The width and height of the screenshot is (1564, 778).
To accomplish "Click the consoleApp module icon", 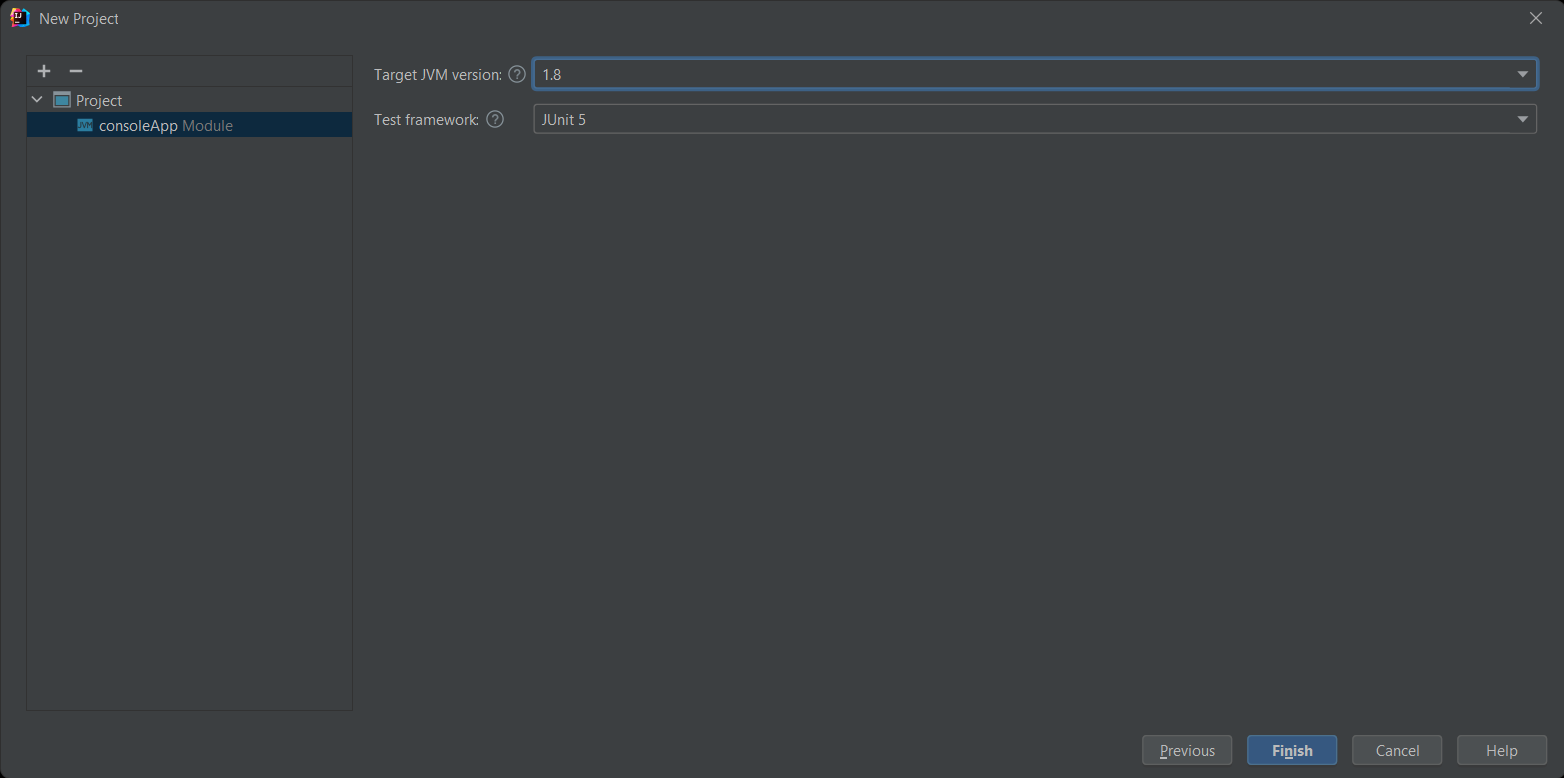I will pos(85,125).
